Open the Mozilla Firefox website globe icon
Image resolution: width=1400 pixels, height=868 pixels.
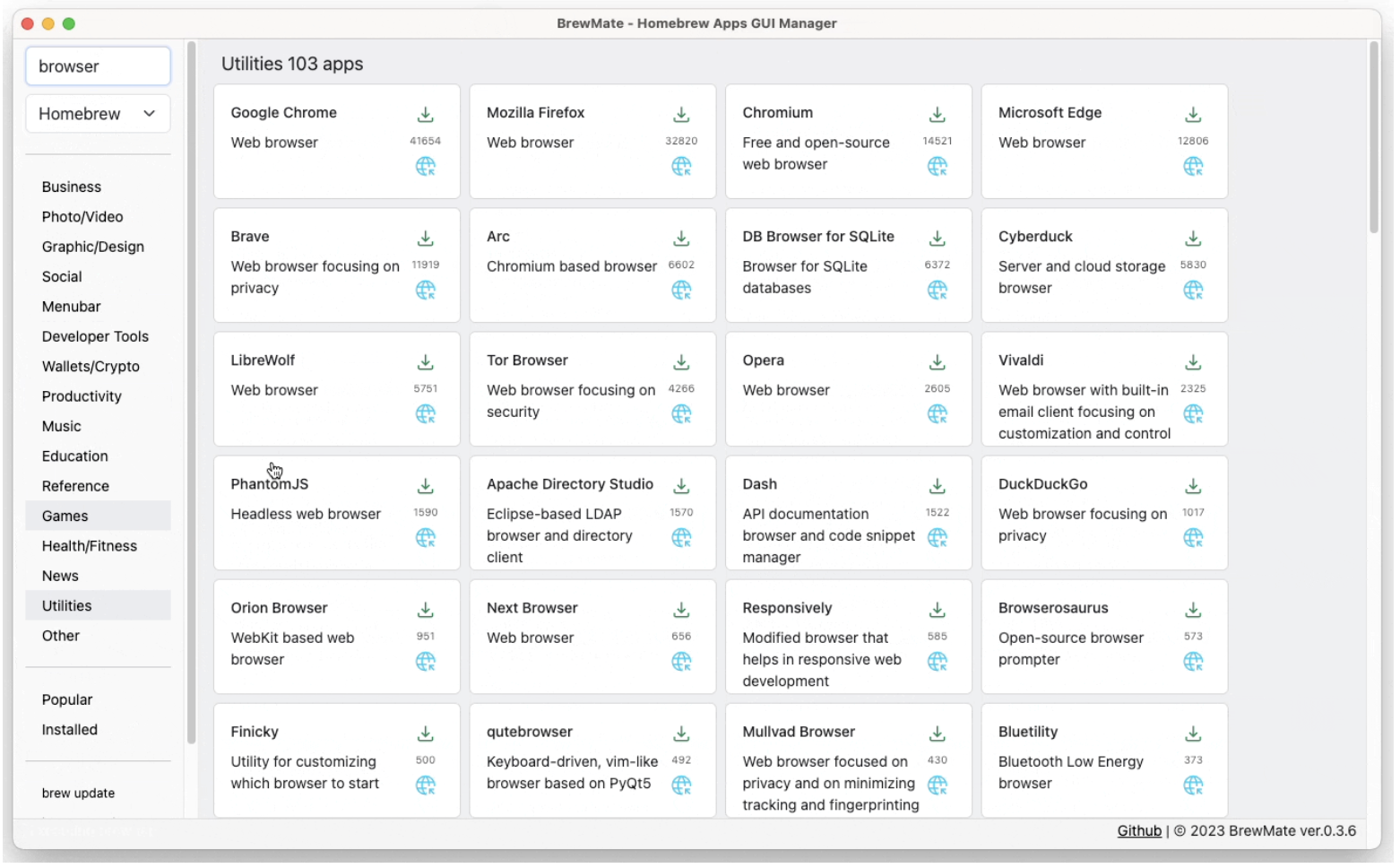point(681,167)
